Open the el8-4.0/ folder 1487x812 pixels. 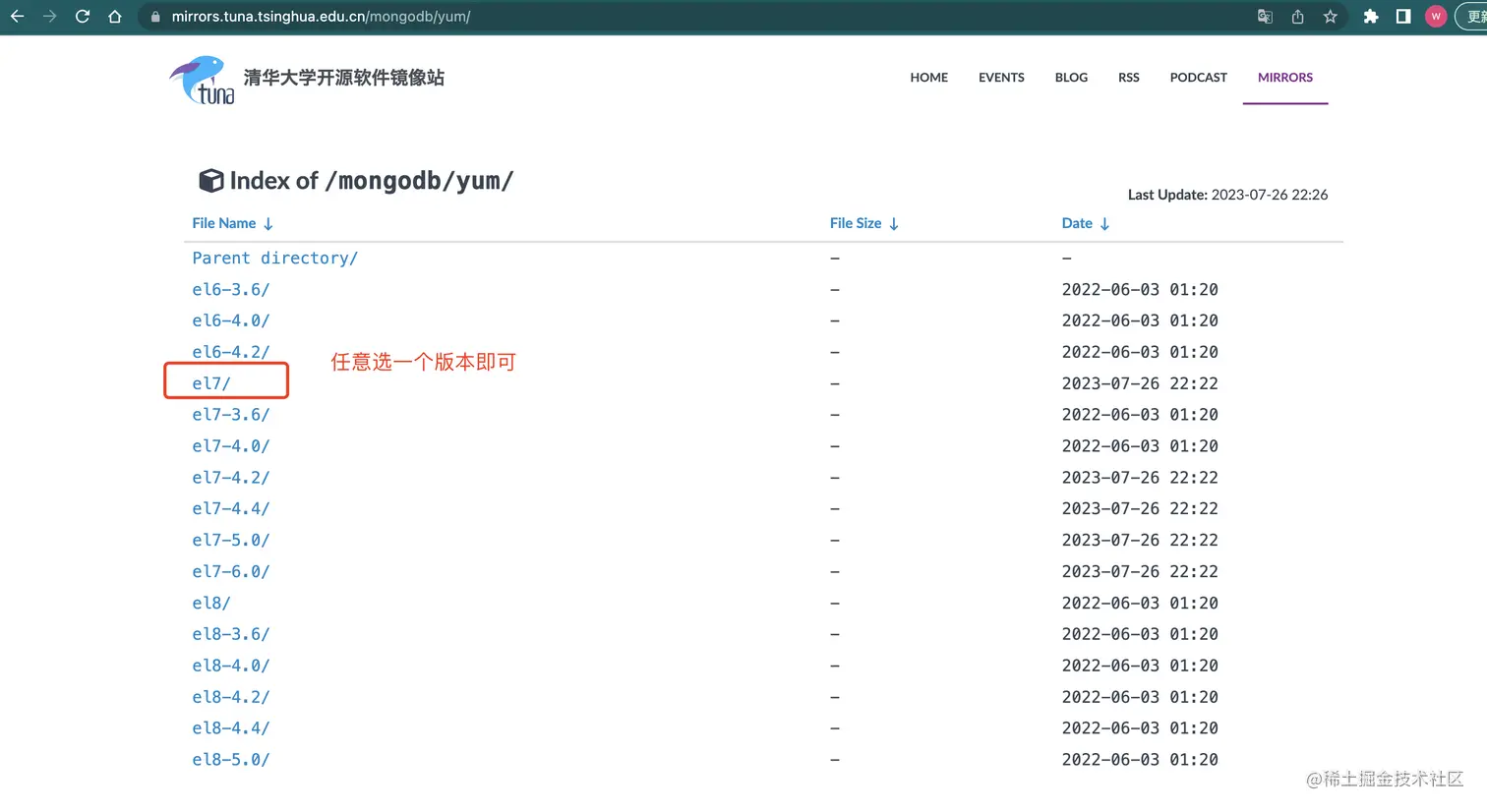tap(231, 667)
